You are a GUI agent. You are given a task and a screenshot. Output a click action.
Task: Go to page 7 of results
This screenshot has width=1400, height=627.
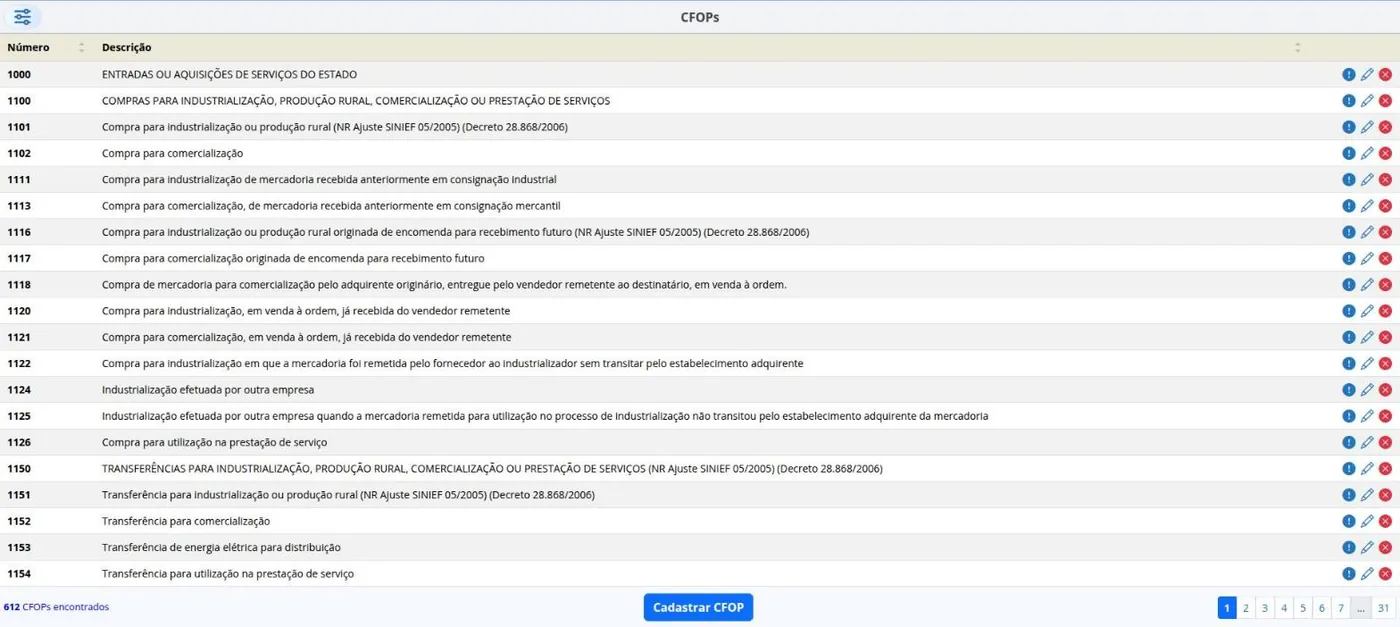[x=1341, y=608]
